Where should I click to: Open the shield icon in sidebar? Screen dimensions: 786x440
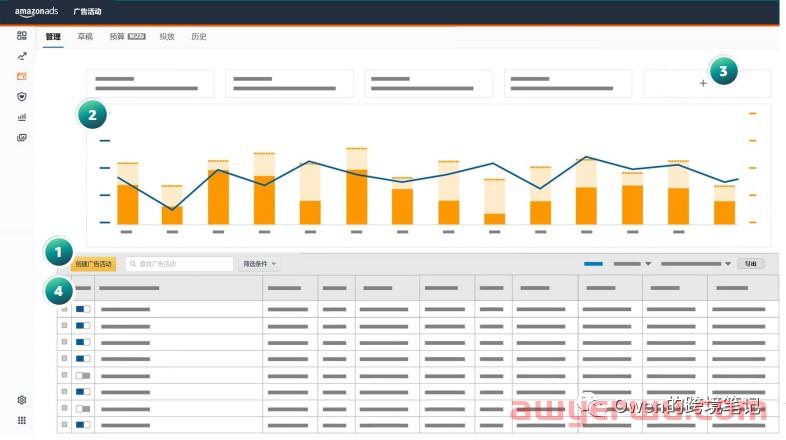(22, 97)
